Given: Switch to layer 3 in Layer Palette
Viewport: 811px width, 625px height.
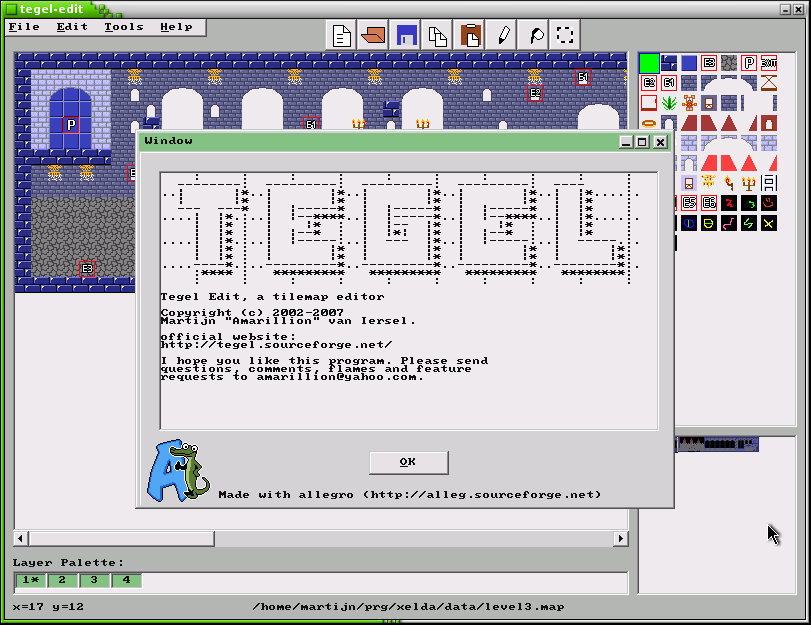Looking at the screenshot, I should (x=94, y=581).
